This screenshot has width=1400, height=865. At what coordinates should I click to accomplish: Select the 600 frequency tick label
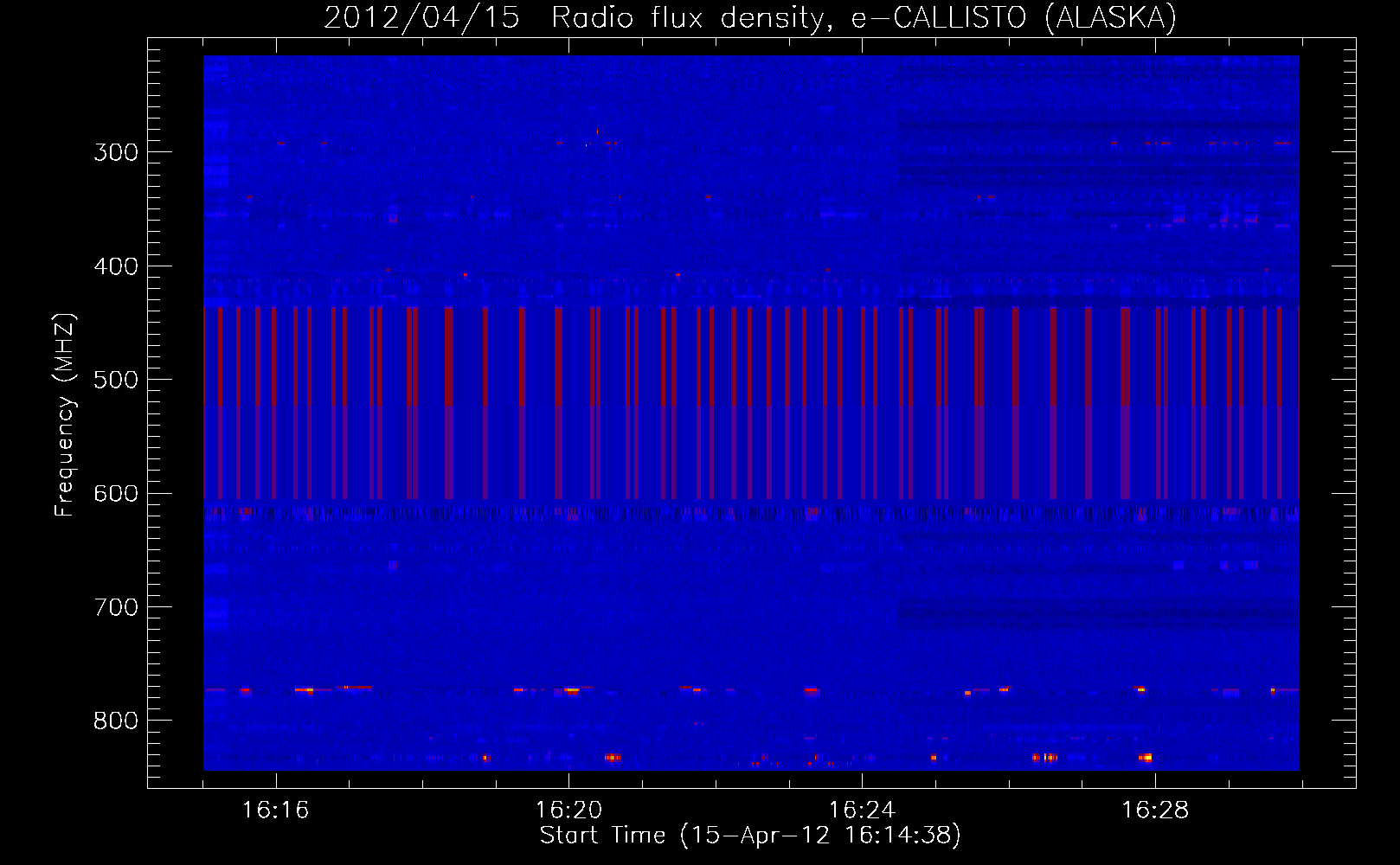pyautogui.click(x=116, y=494)
